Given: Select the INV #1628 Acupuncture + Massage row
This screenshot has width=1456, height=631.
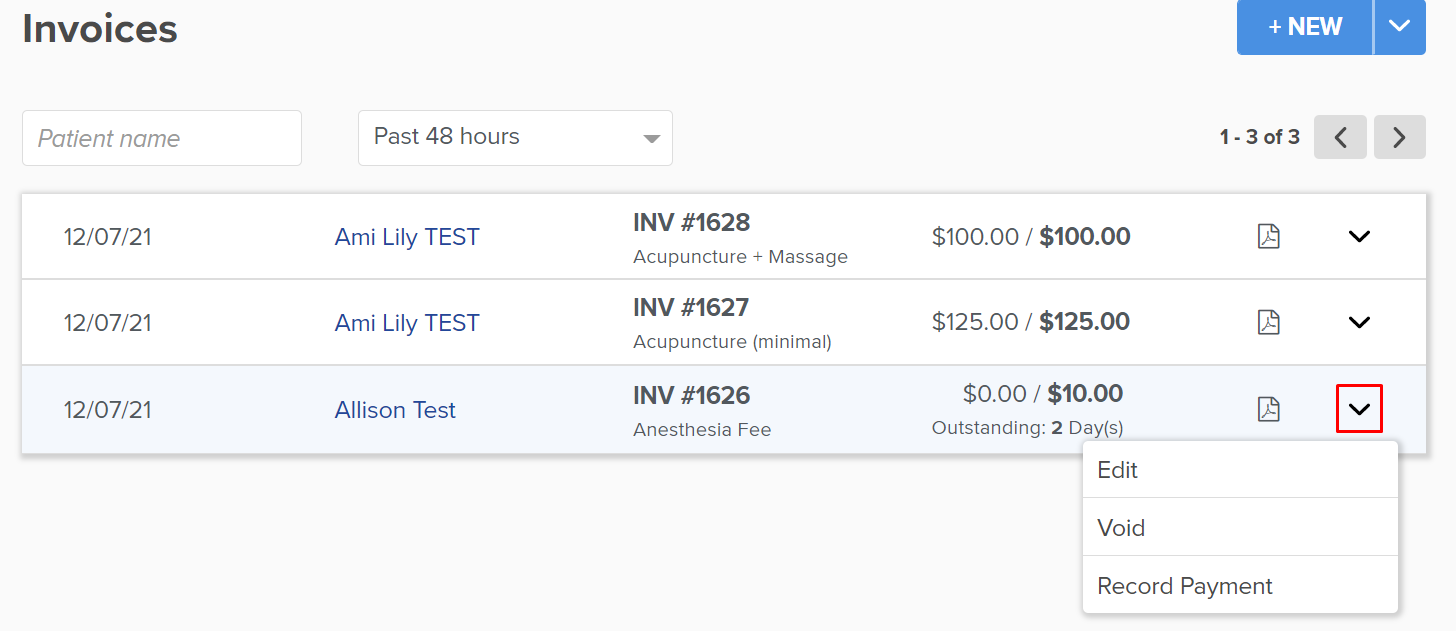Looking at the screenshot, I should pos(724,237).
